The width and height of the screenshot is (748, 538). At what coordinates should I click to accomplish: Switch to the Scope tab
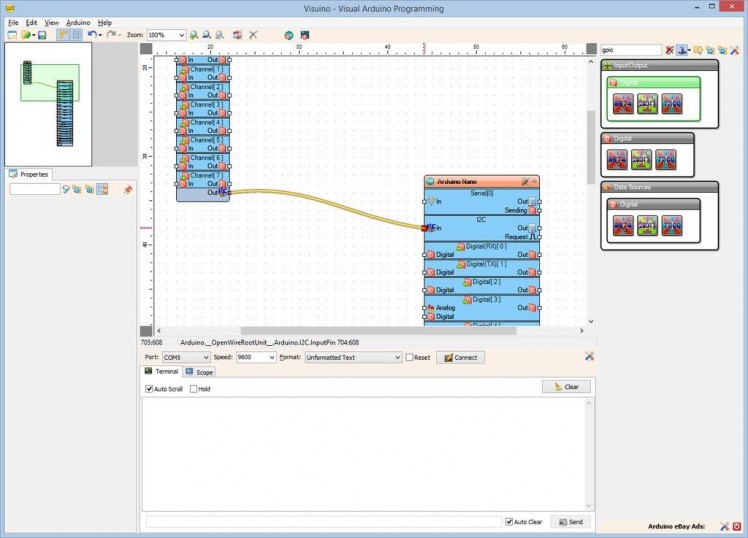[199, 372]
